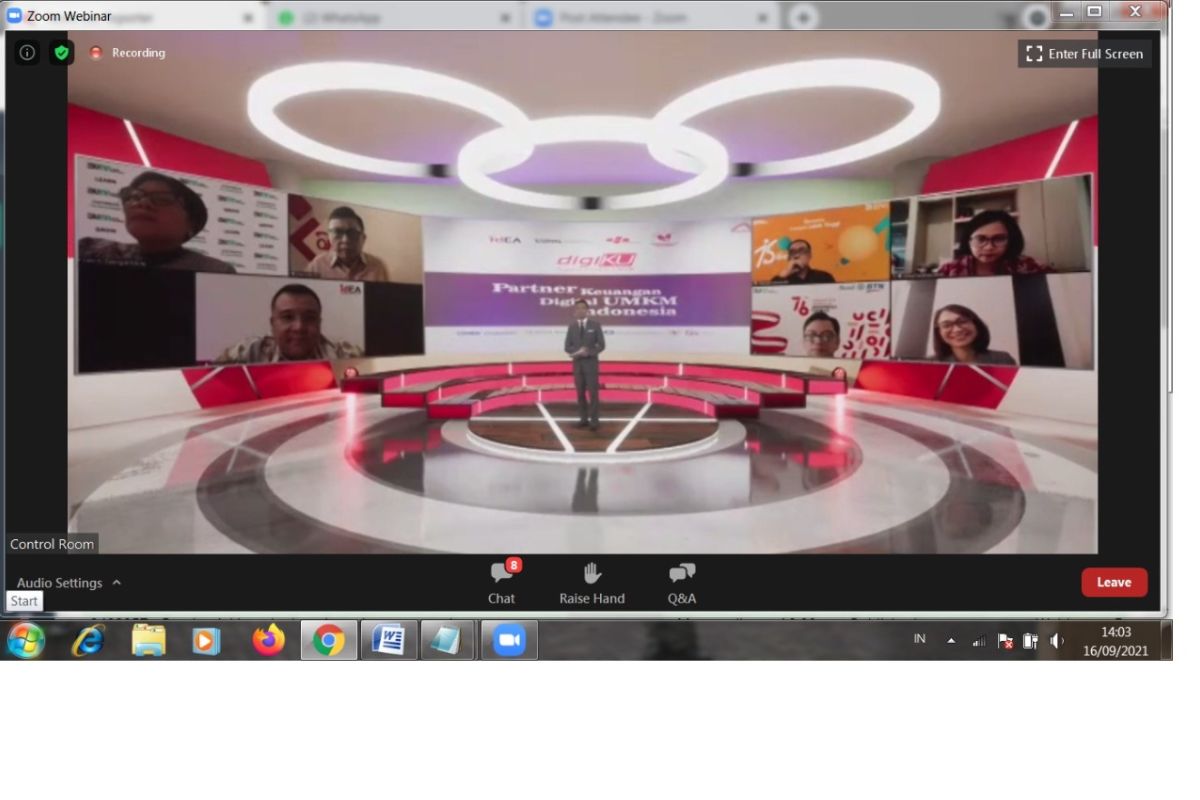Open the IN language input selector

click(x=919, y=639)
